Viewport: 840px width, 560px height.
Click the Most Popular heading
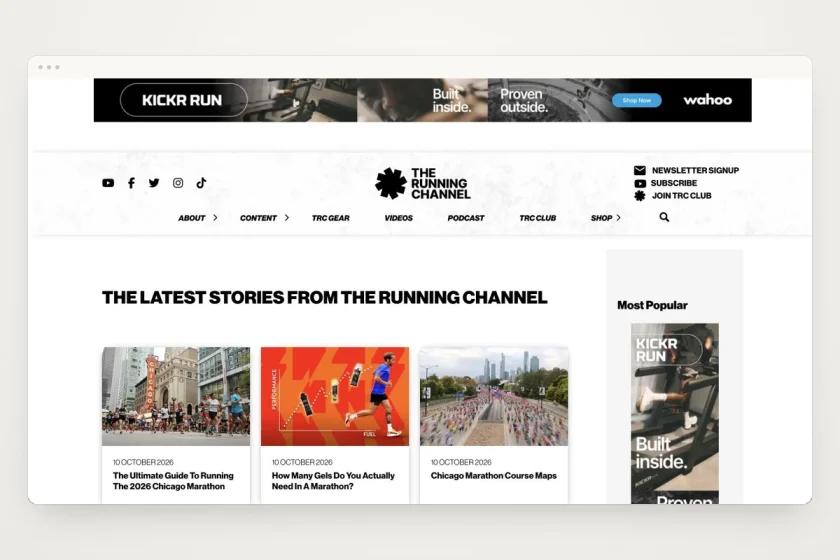tap(652, 305)
